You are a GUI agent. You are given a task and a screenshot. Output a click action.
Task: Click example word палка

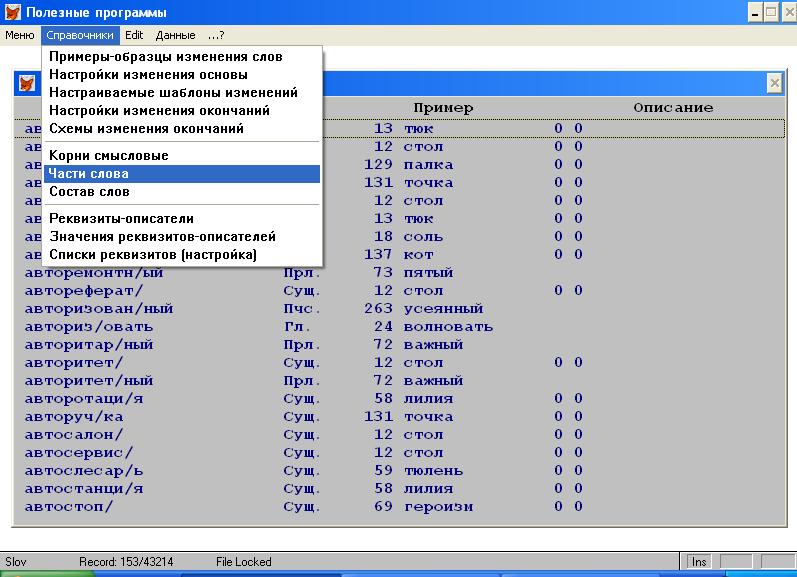428,165
